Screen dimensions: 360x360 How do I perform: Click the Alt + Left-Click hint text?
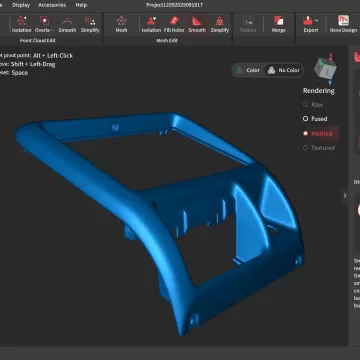tap(53, 56)
